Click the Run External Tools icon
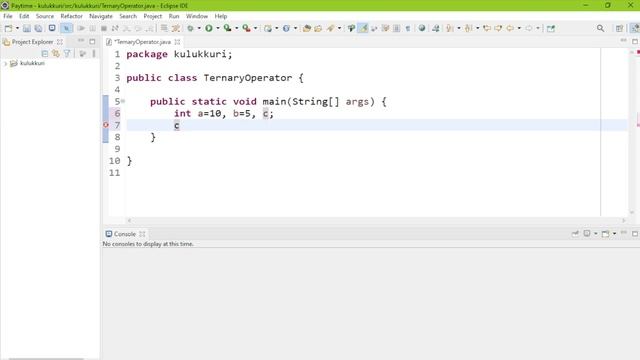Screen dimensions: 640x360 click(x=246, y=28)
